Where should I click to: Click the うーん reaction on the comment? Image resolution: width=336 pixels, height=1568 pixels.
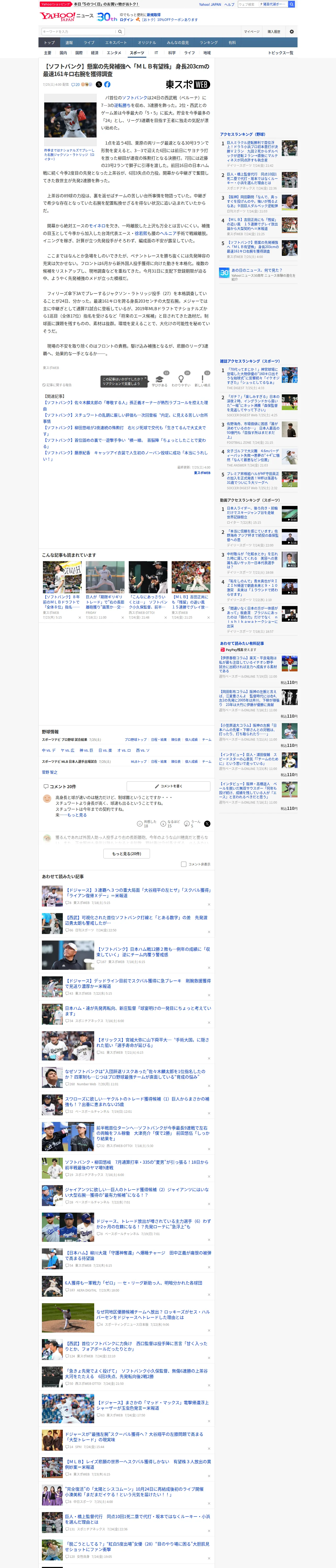(192, 823)
